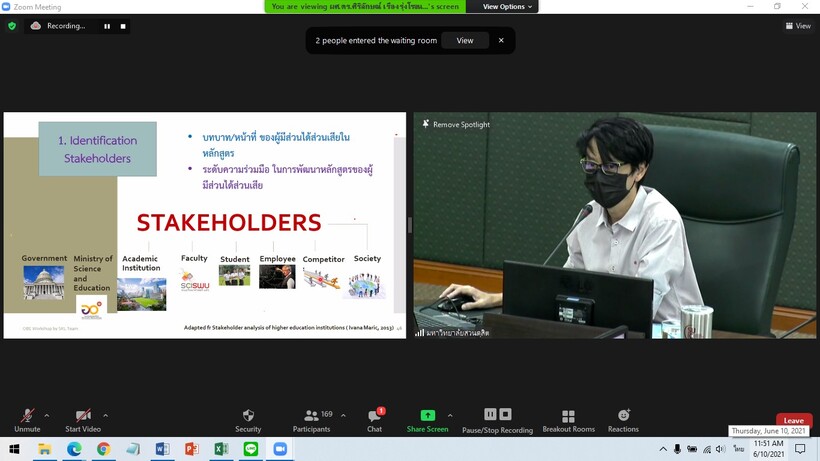Switch Thai input language indicator
The width and height of the screenshot is (820, 461).
(738, 449)
